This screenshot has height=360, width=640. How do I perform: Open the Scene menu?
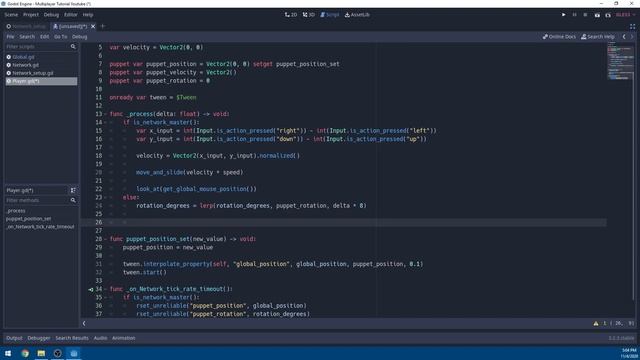pos(11,15)
